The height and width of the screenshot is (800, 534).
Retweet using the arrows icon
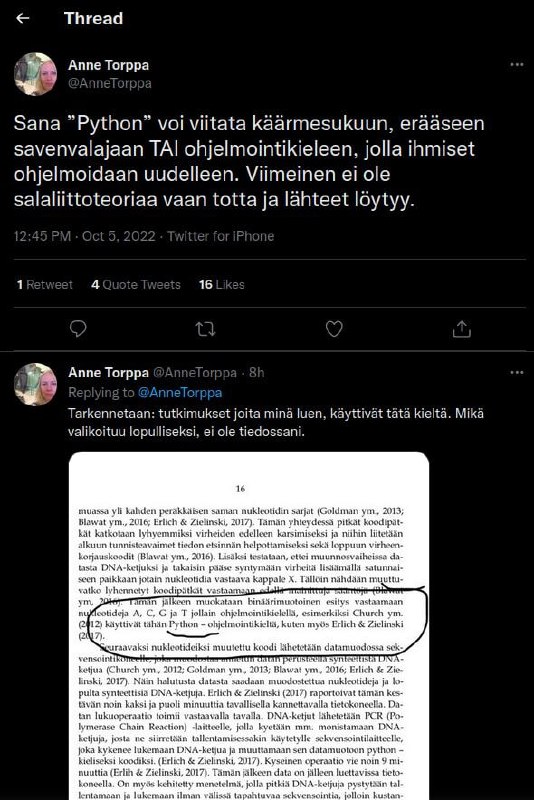click(x=206, y=329)
